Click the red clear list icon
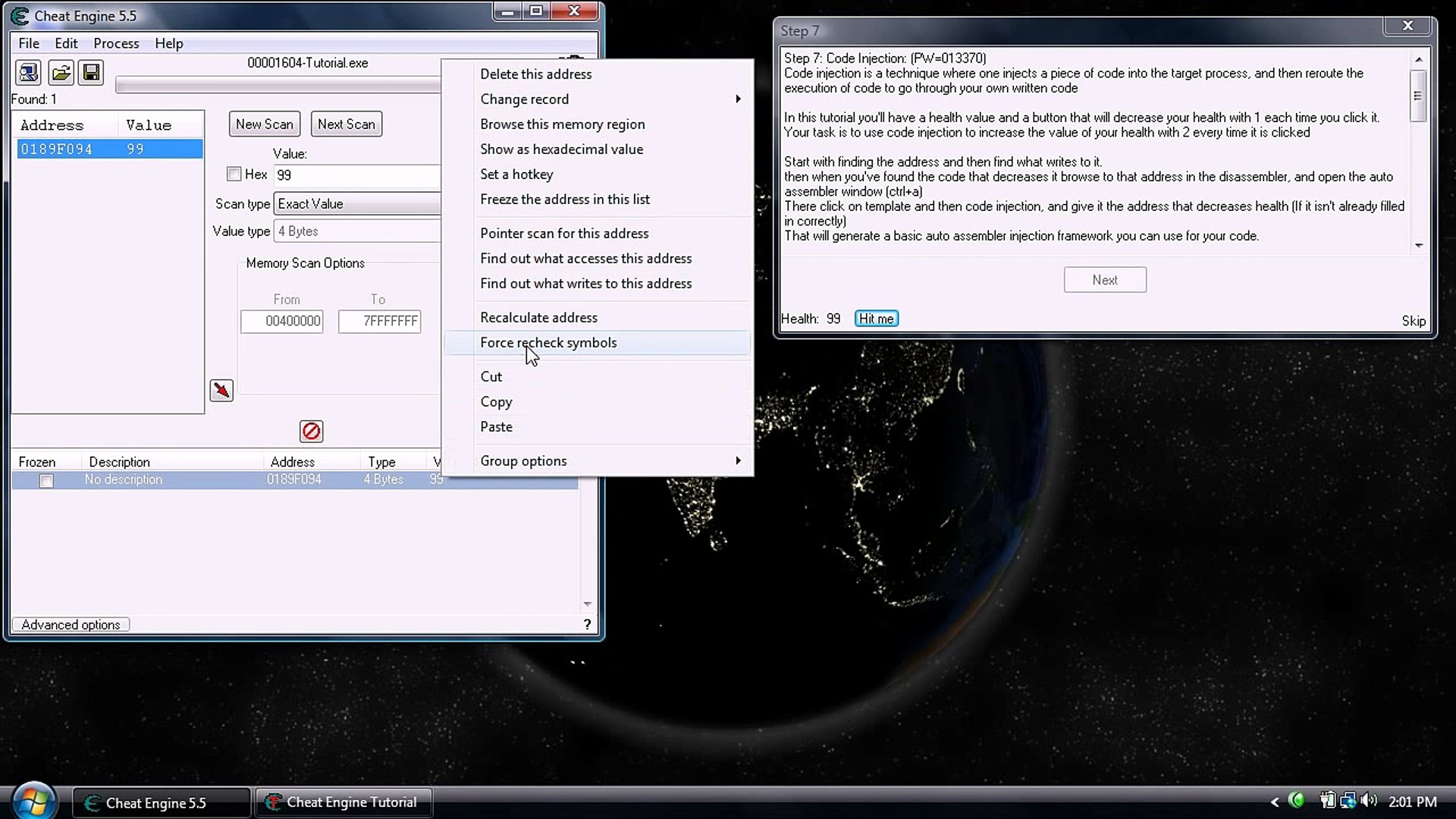 pyautogui.click(x=311, y=431)
